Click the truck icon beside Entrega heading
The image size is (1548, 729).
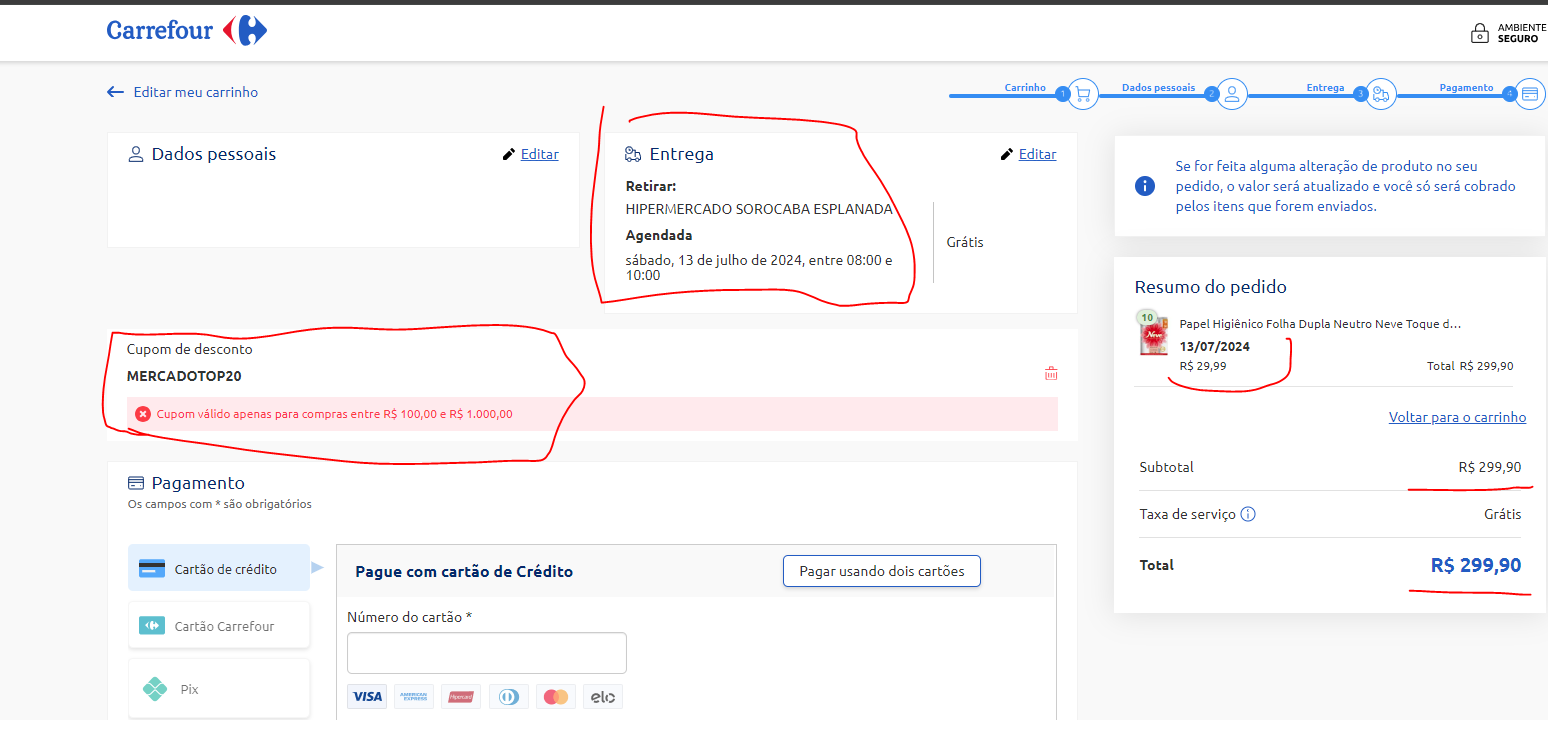point(633,154)
